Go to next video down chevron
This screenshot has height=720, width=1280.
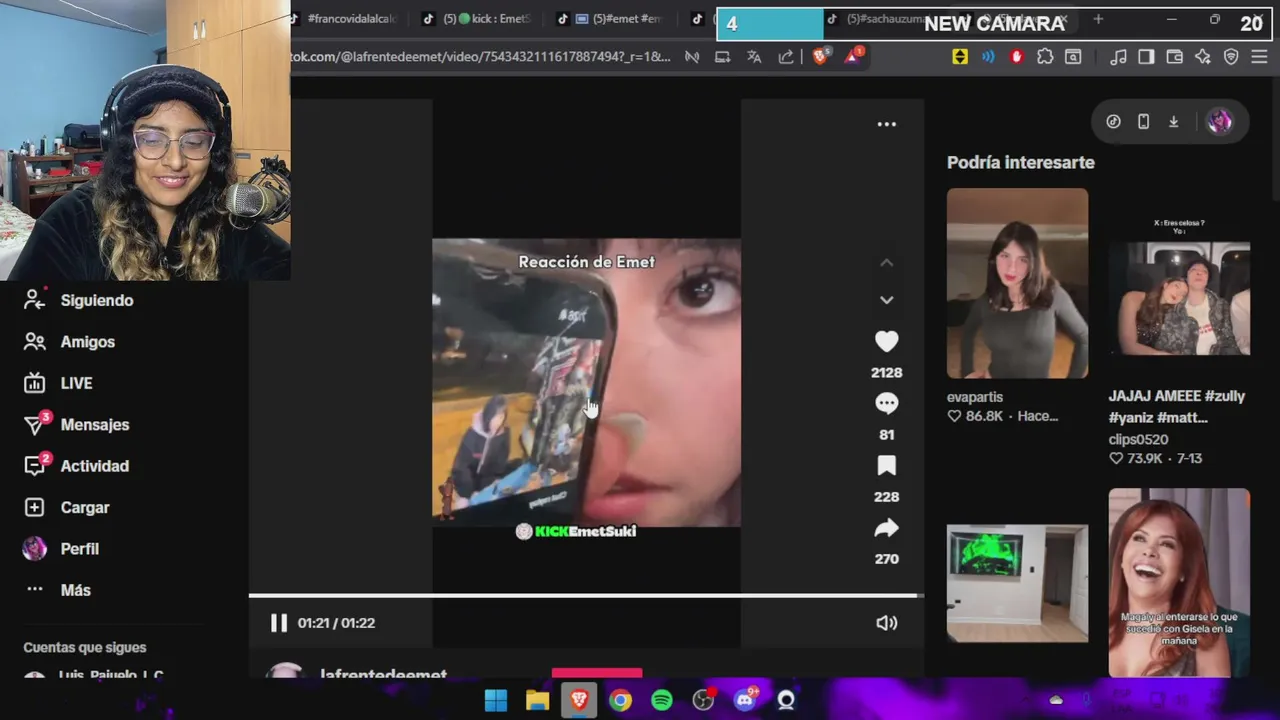coord(886,300)
